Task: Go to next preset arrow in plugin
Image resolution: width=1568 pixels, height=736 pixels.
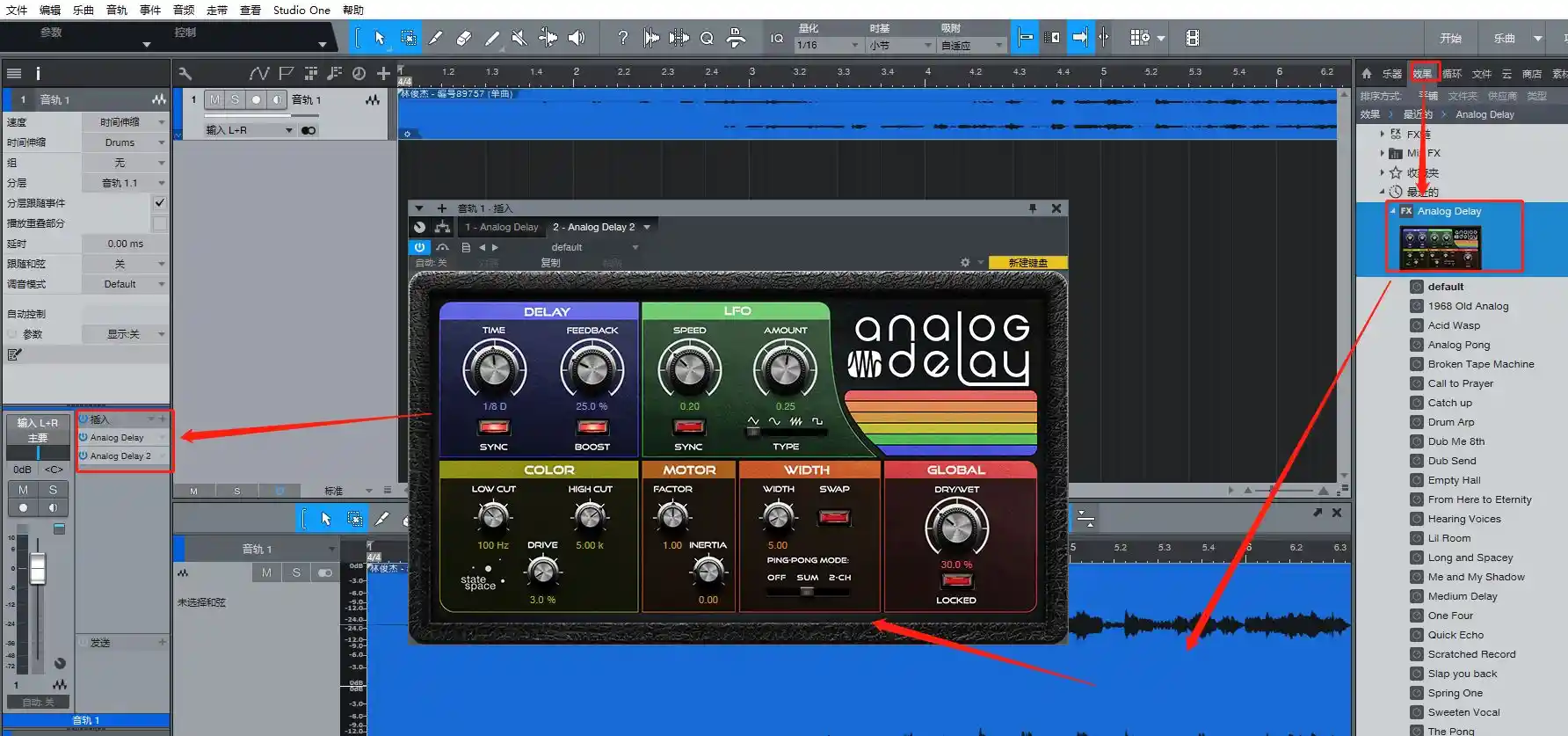Action: pyautogui.click(x=495, y=247)
